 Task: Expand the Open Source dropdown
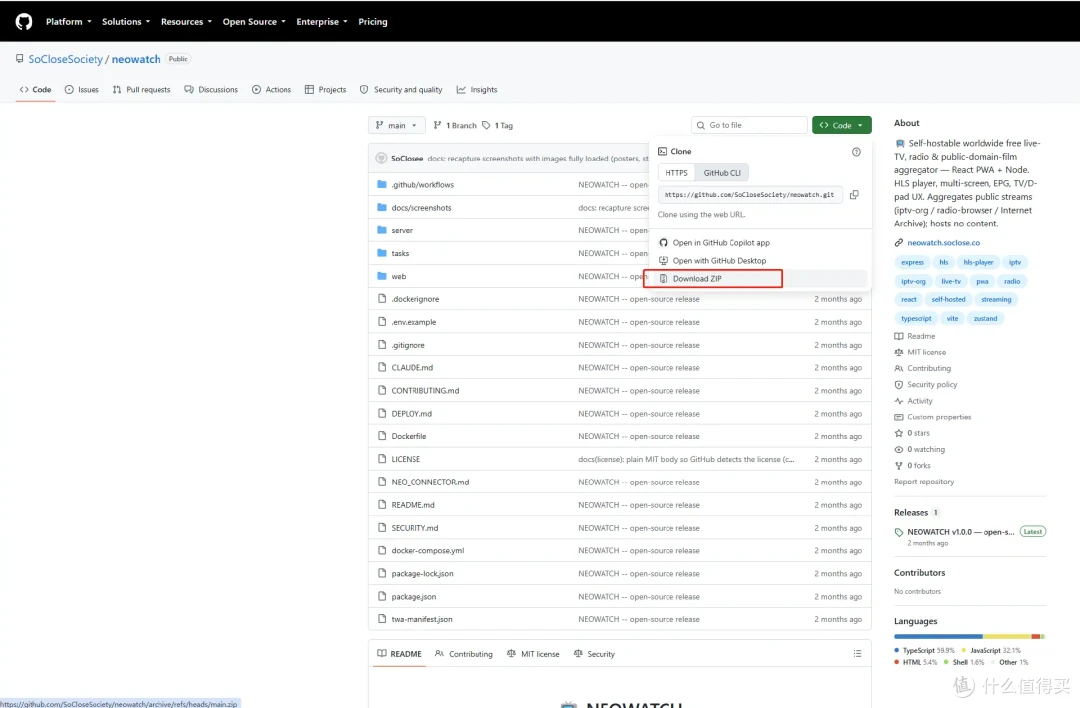click(253, 22)
